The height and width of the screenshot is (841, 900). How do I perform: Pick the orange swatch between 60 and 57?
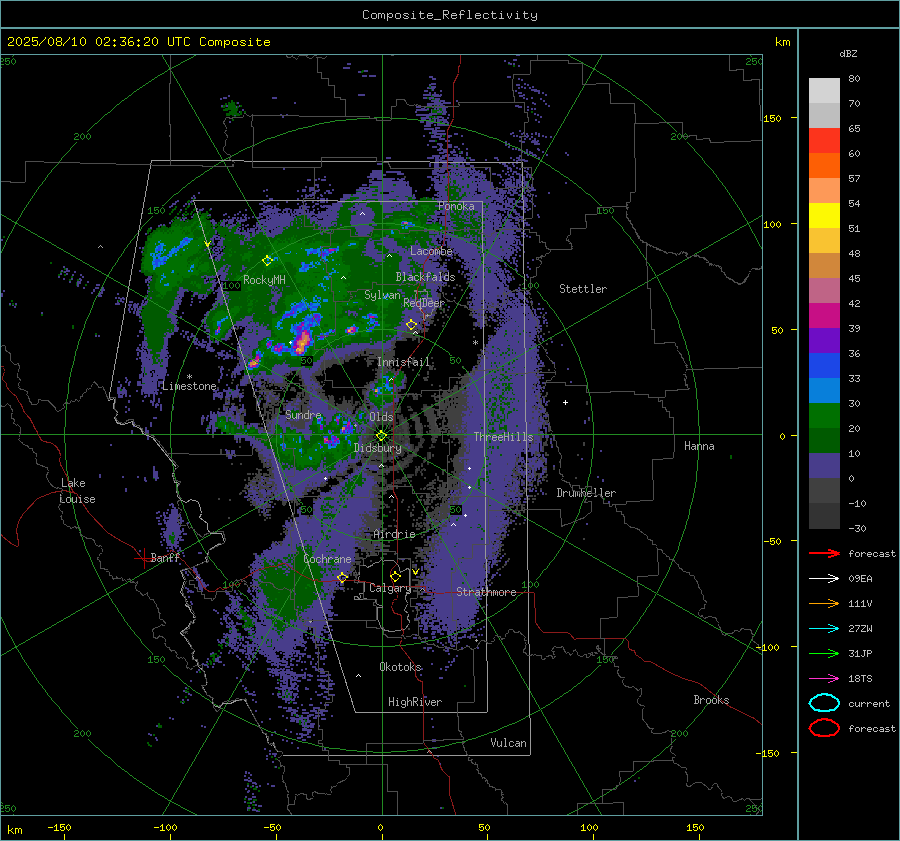pos(824,165)
